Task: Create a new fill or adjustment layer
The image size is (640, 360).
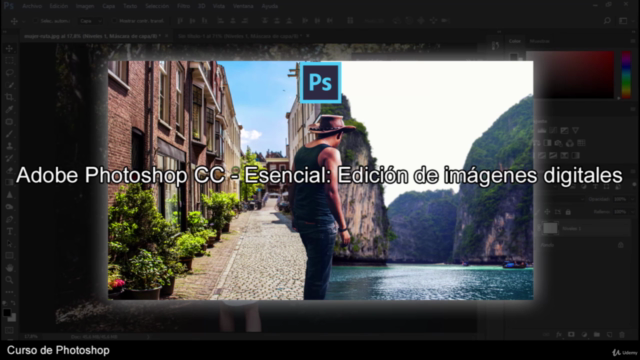Action: (584, 335)
